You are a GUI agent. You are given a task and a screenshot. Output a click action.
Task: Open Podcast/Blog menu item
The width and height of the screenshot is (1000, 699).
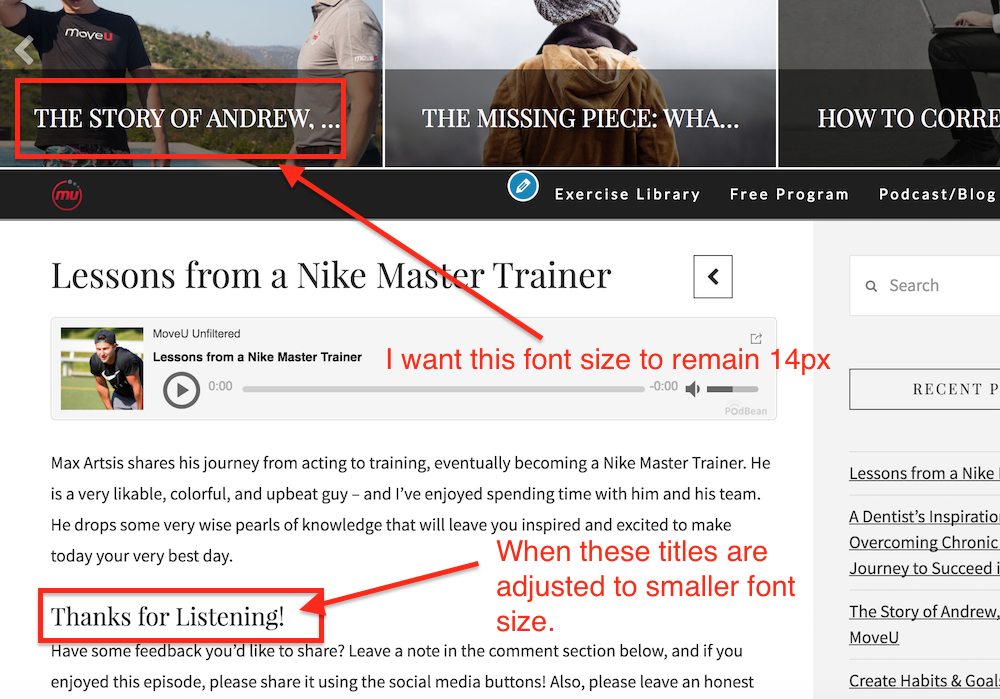click(x=939, y=195)
